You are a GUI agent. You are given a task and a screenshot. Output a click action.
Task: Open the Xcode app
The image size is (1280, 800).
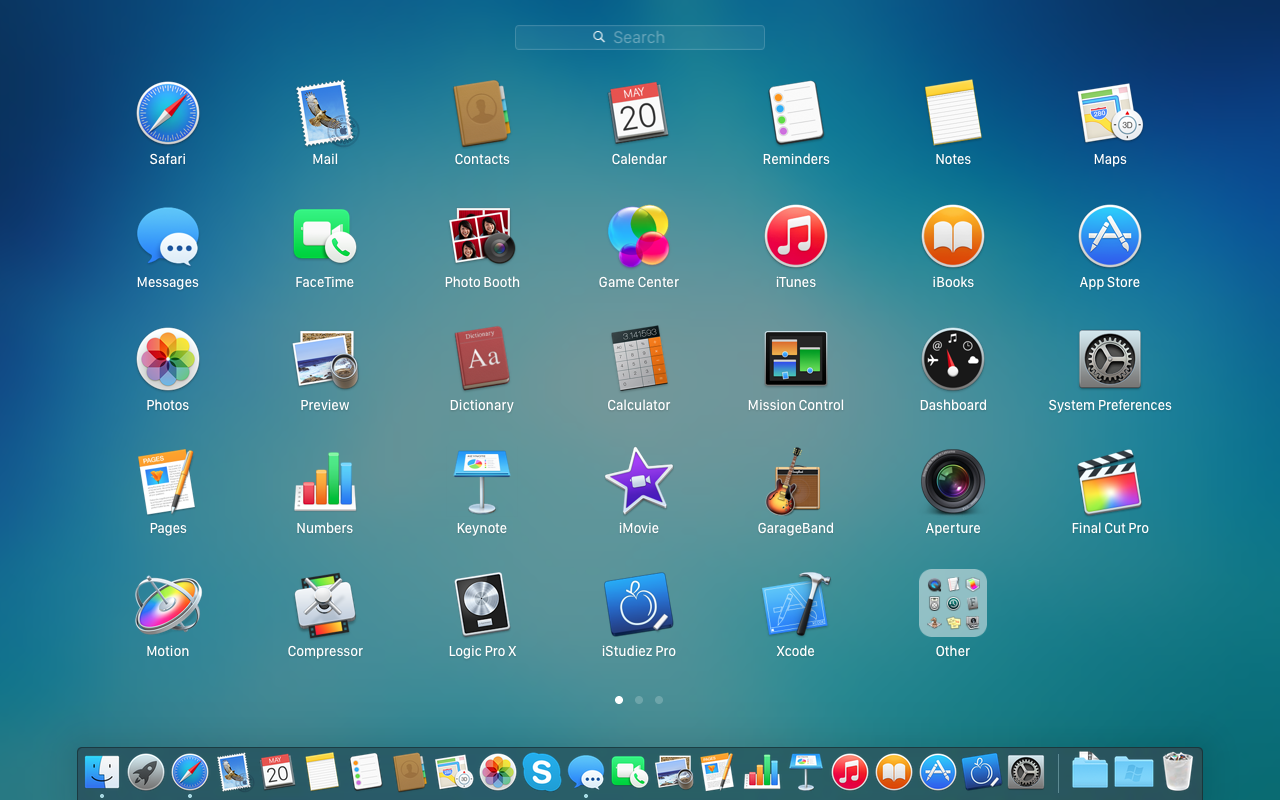pos(796,605)
